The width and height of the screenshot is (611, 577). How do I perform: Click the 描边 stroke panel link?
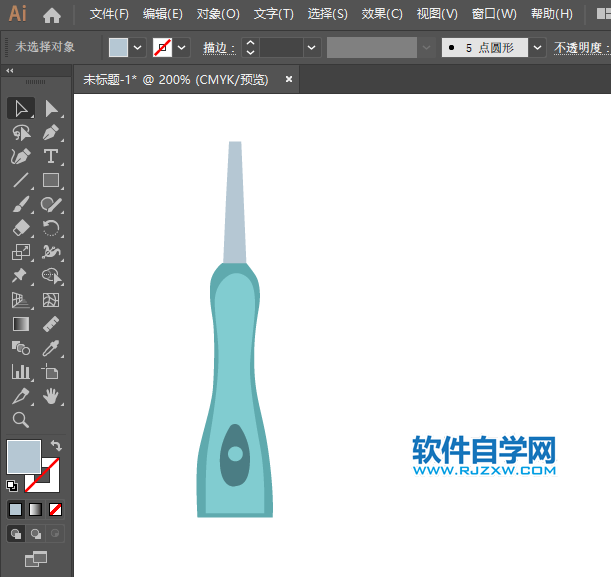219,48
